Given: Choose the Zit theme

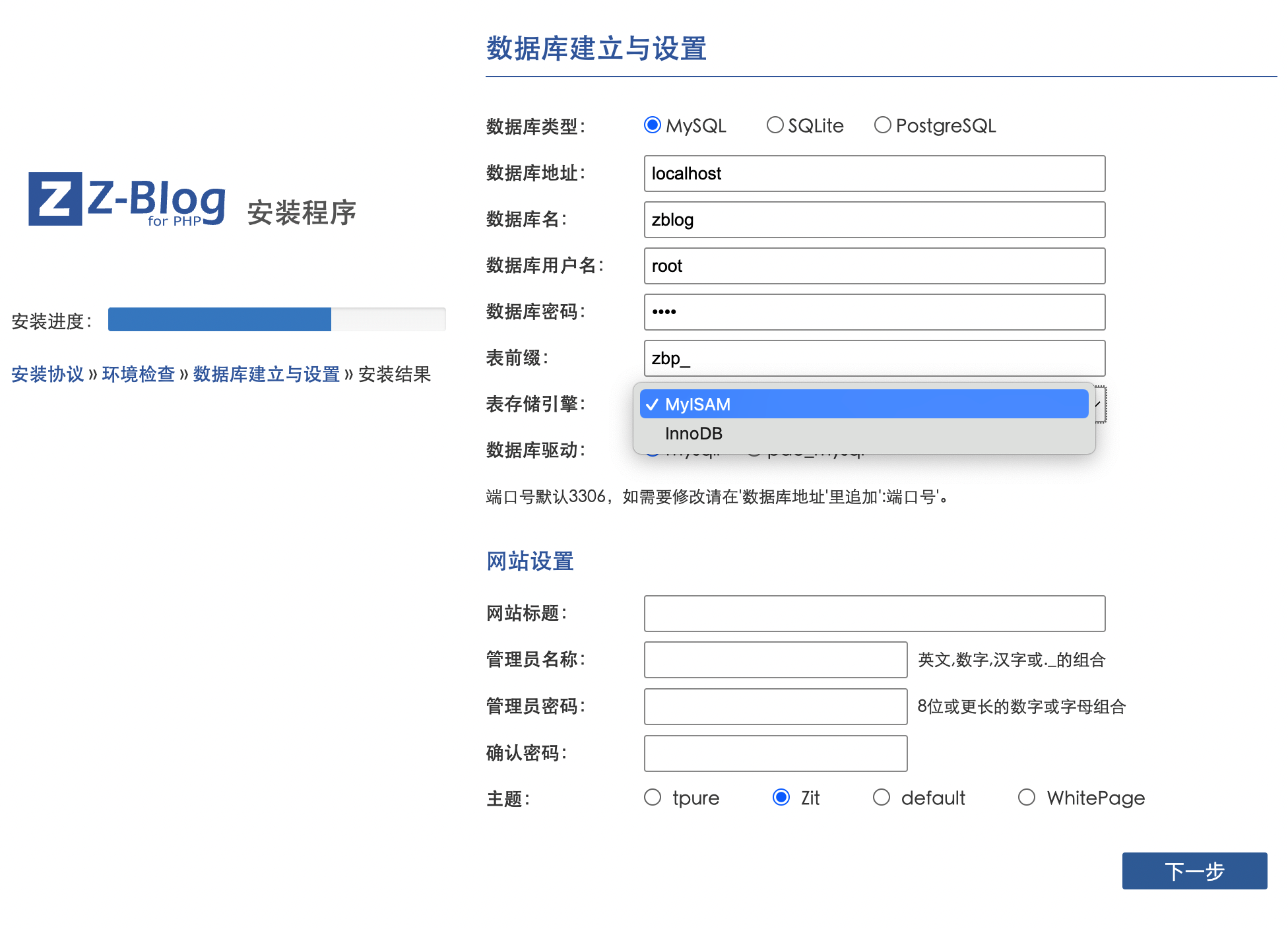Looking at the screenshot, I should point(781,797).
